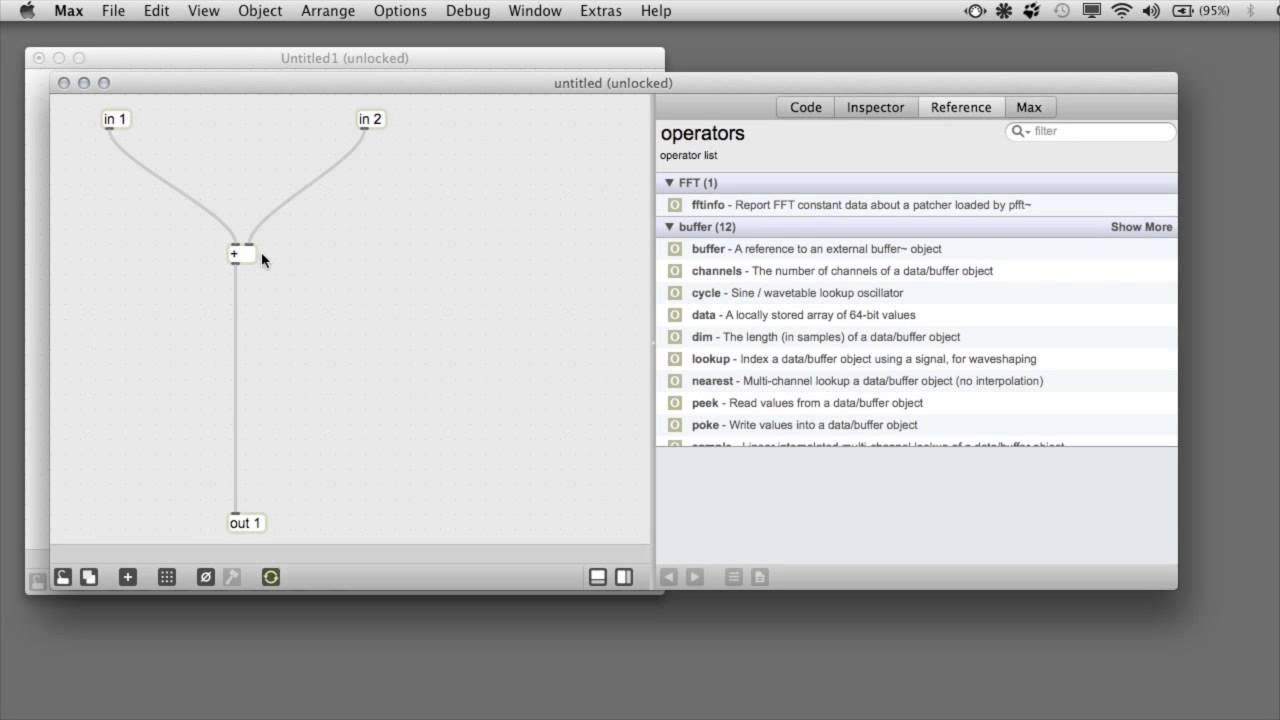Click 'operator list' text under heading

688,155
